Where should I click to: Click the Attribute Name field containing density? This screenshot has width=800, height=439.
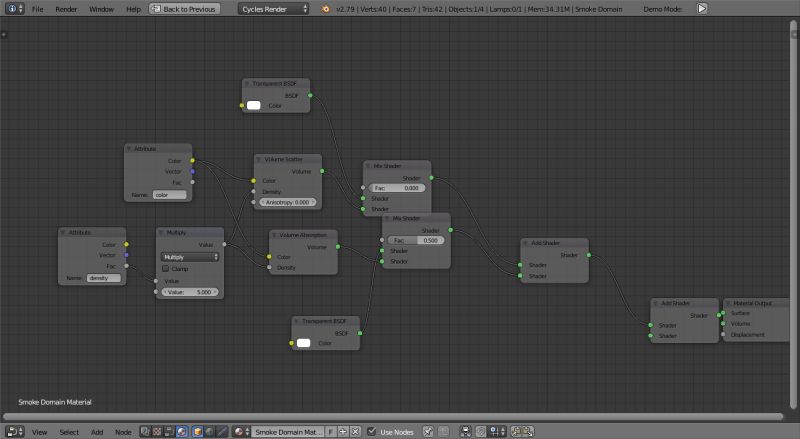click(104, 278)
